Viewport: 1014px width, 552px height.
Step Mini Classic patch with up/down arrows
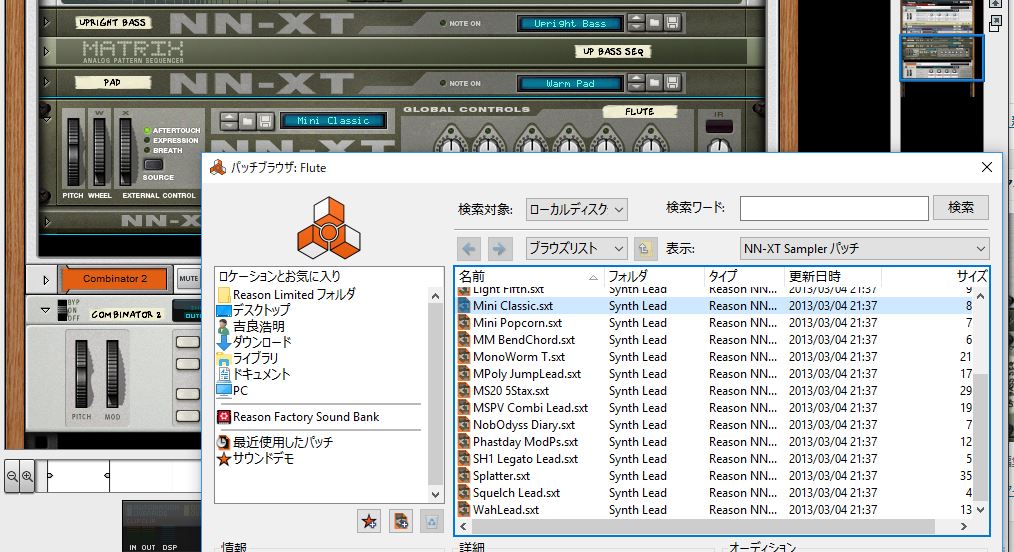click(x=229, y=121)
